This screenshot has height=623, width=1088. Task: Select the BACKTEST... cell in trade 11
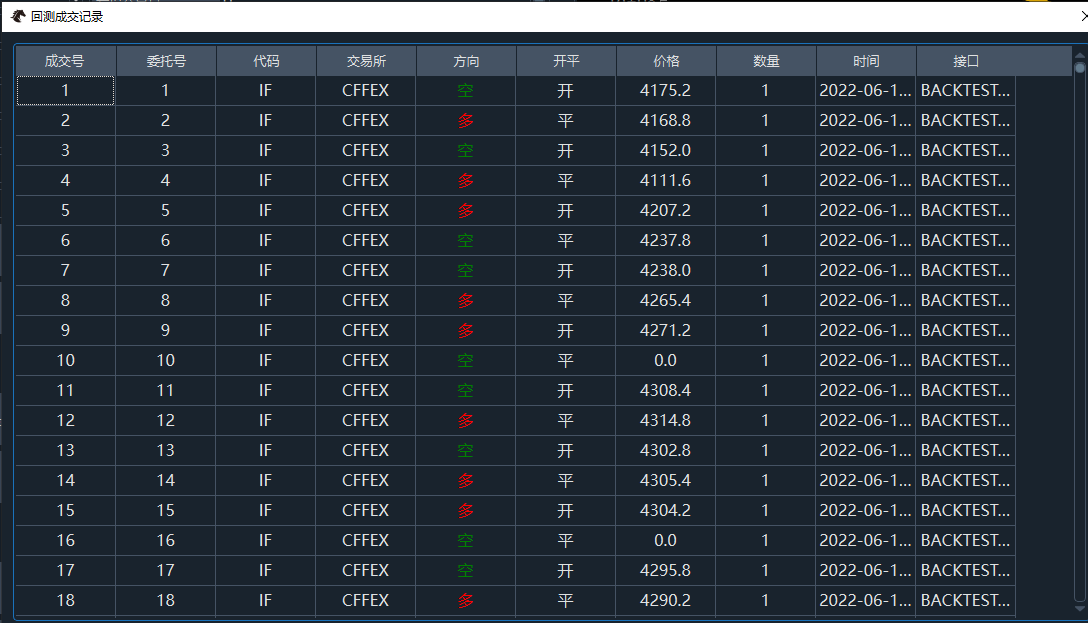click(965, 390)
